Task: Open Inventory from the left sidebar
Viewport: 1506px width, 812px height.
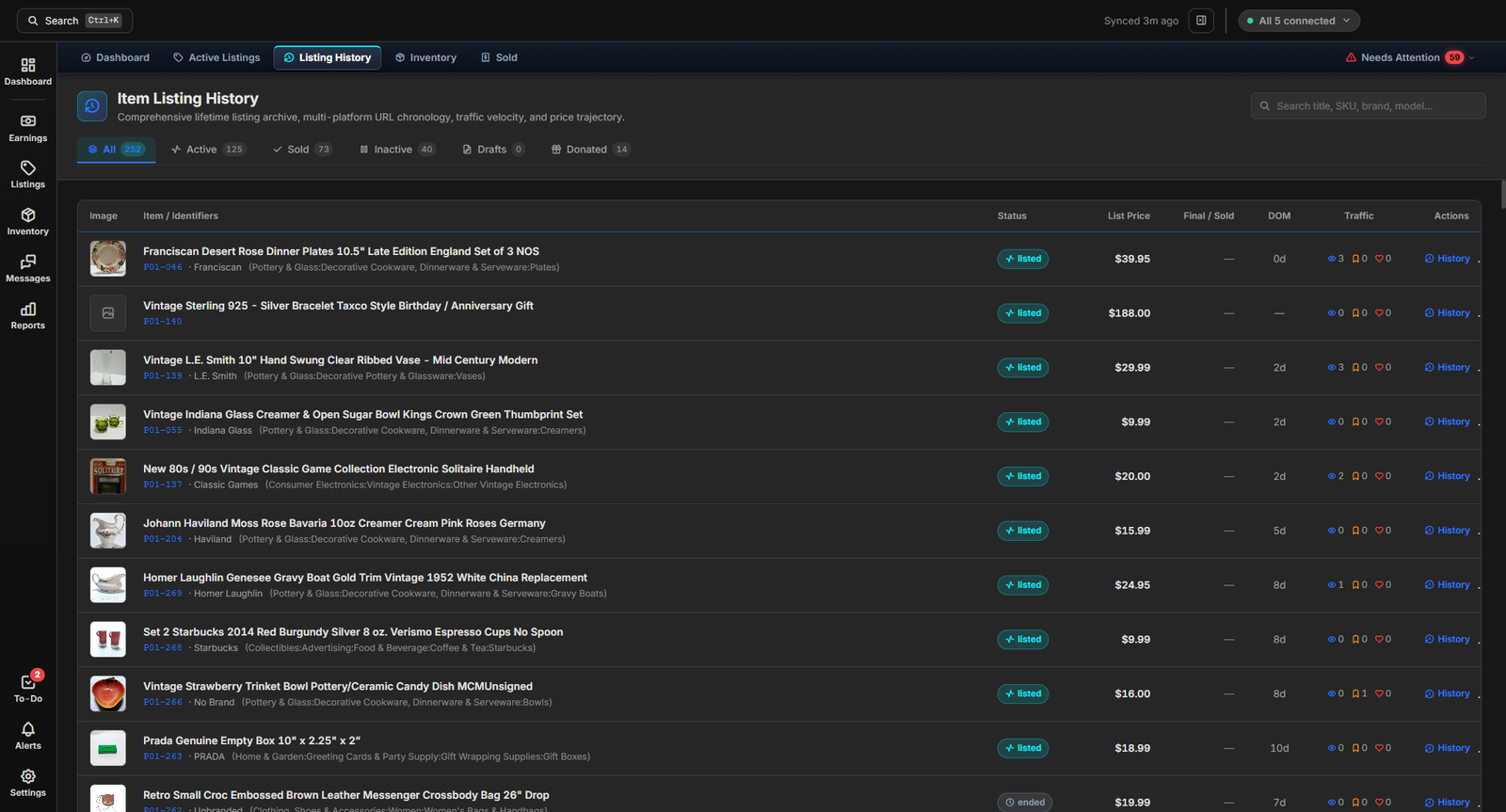Action: pos(28,222)
